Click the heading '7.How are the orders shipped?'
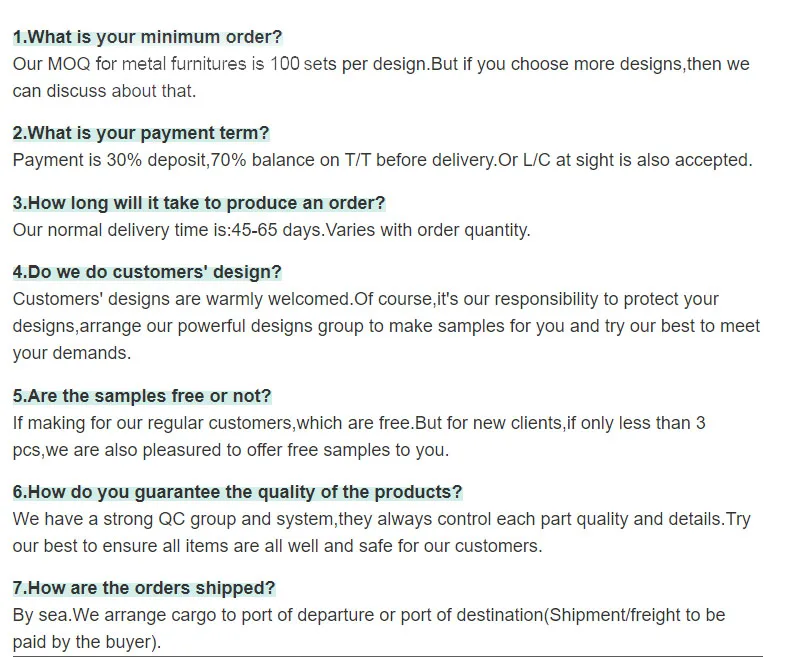Screen dimensions: 800x657 click(144, 588)
